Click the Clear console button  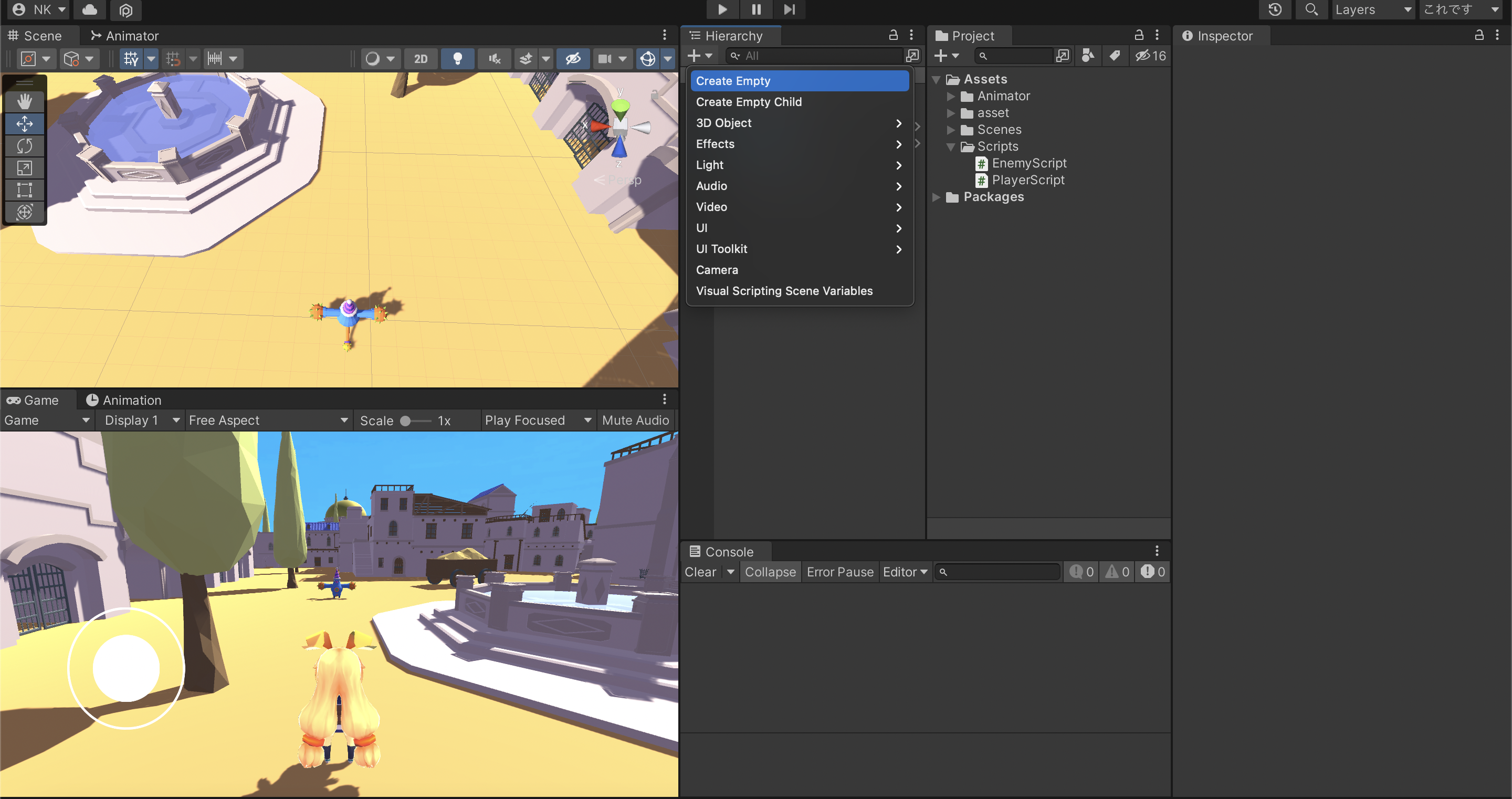pos(700,572)
